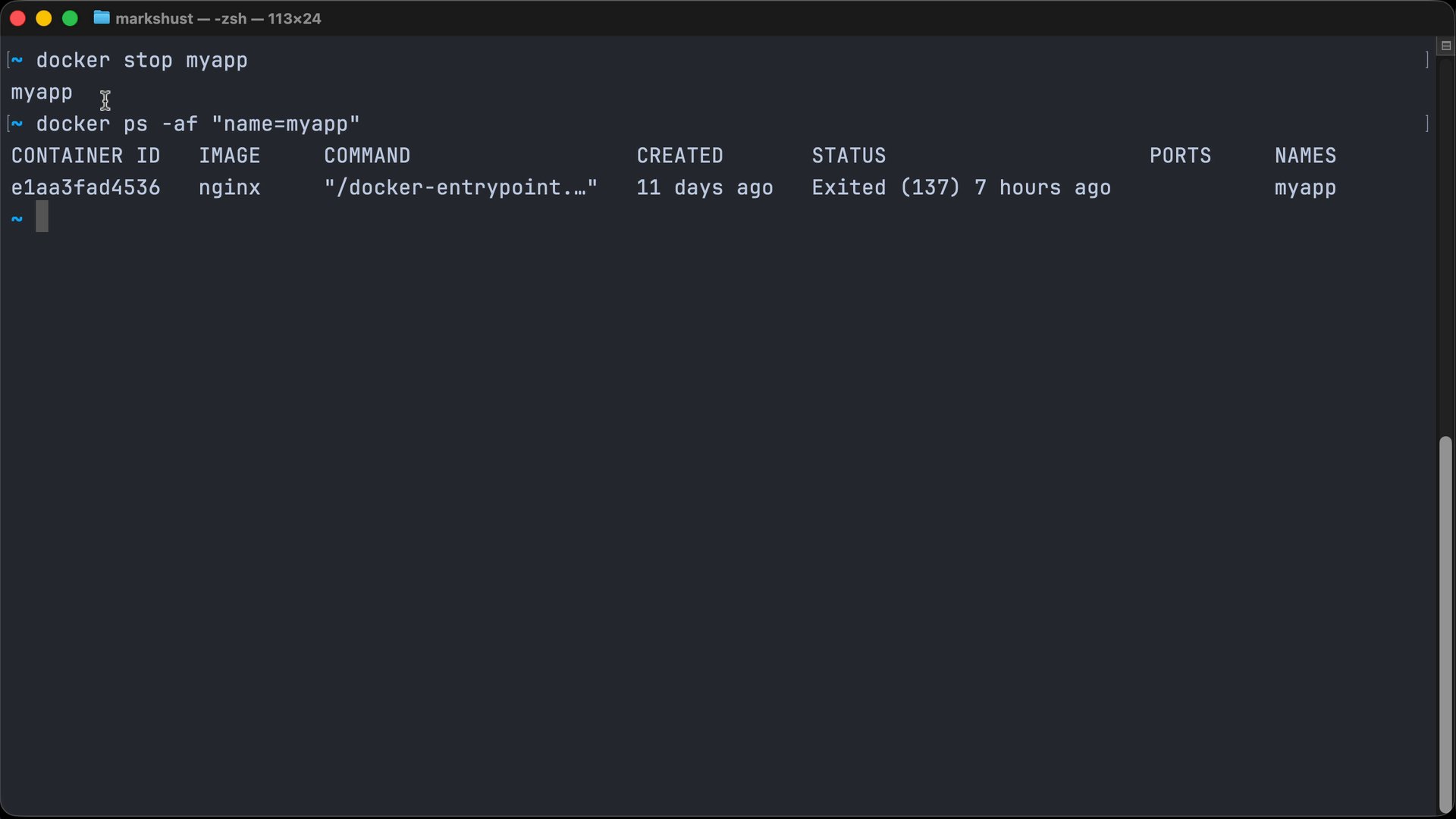
Task: Click the PORTS column header text
Action: point(1180,155)
